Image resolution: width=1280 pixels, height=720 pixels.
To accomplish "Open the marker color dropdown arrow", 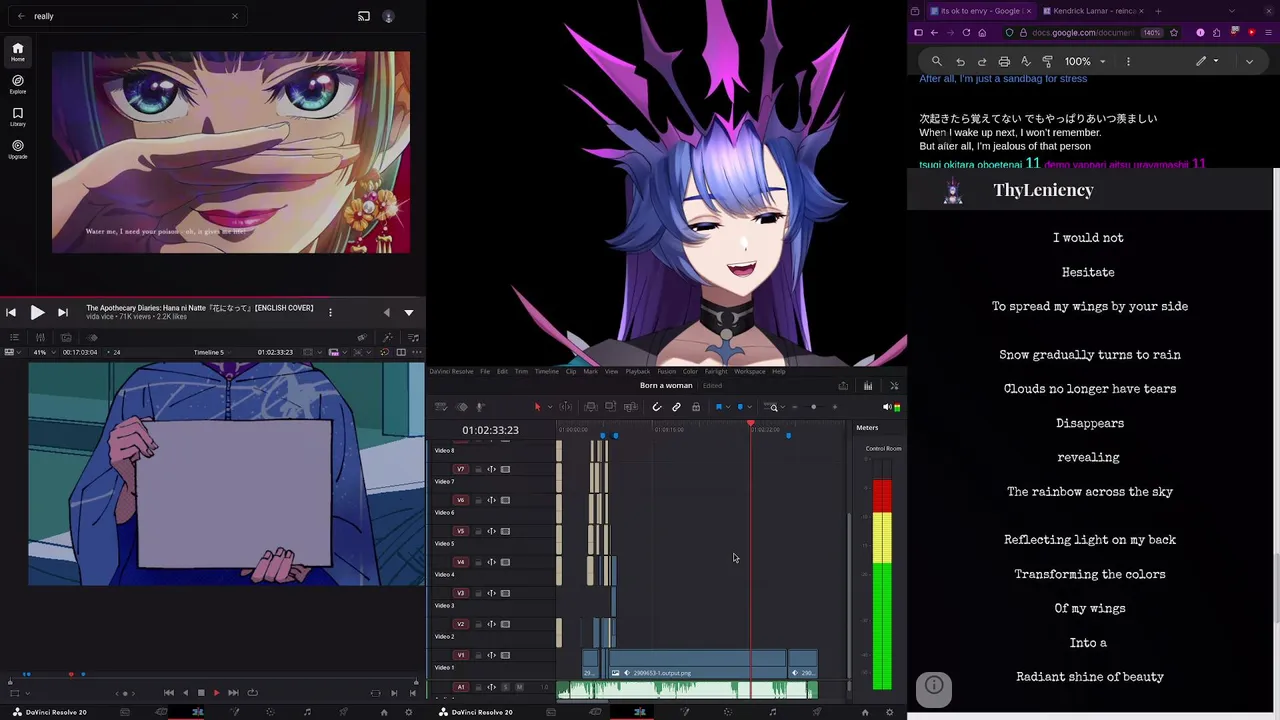I will pyautogui.click(x=750, y=407).
